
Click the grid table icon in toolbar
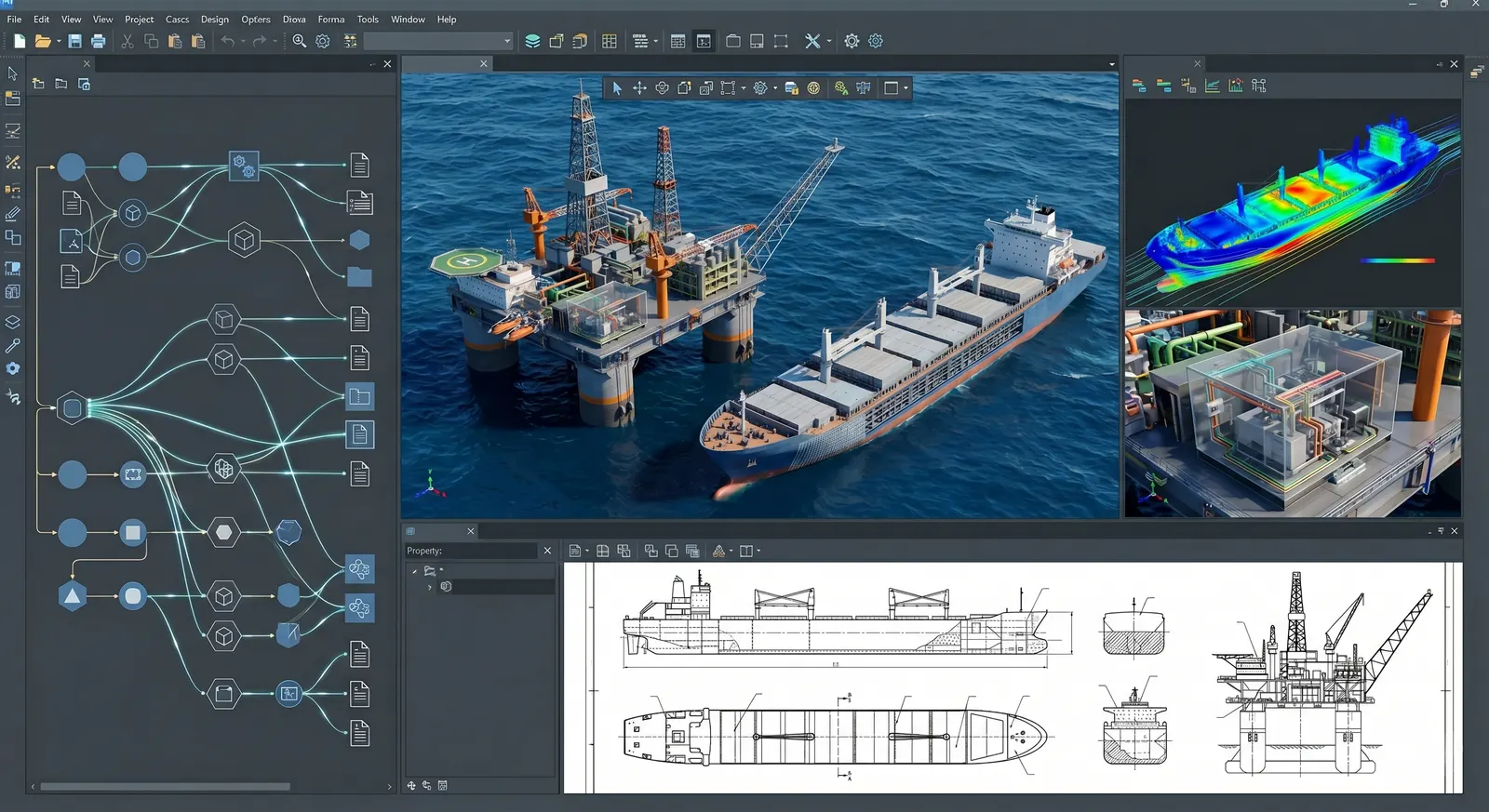[x=610, y=41]
